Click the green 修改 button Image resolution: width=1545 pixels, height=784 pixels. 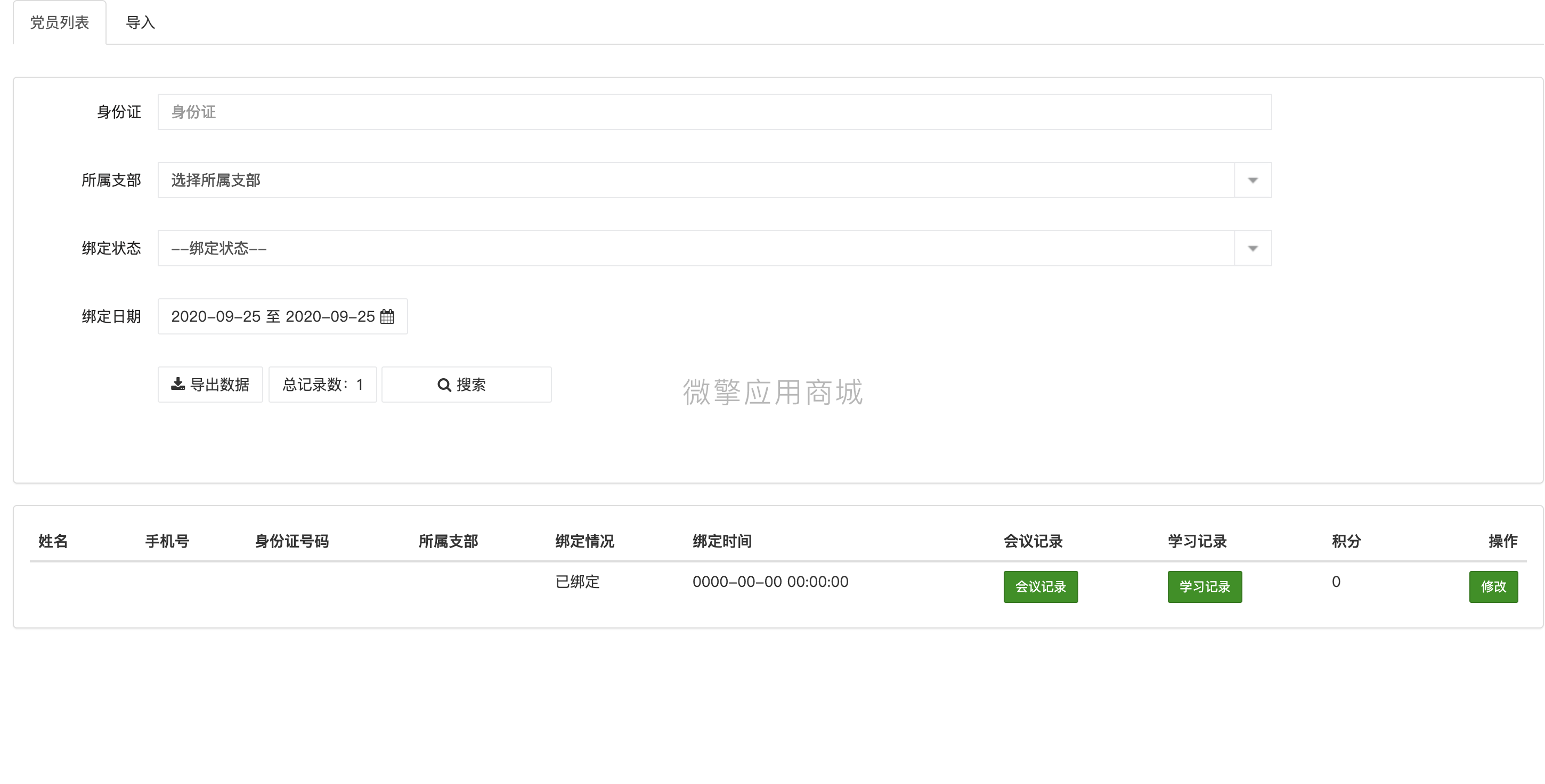[x=1493, y=587]
